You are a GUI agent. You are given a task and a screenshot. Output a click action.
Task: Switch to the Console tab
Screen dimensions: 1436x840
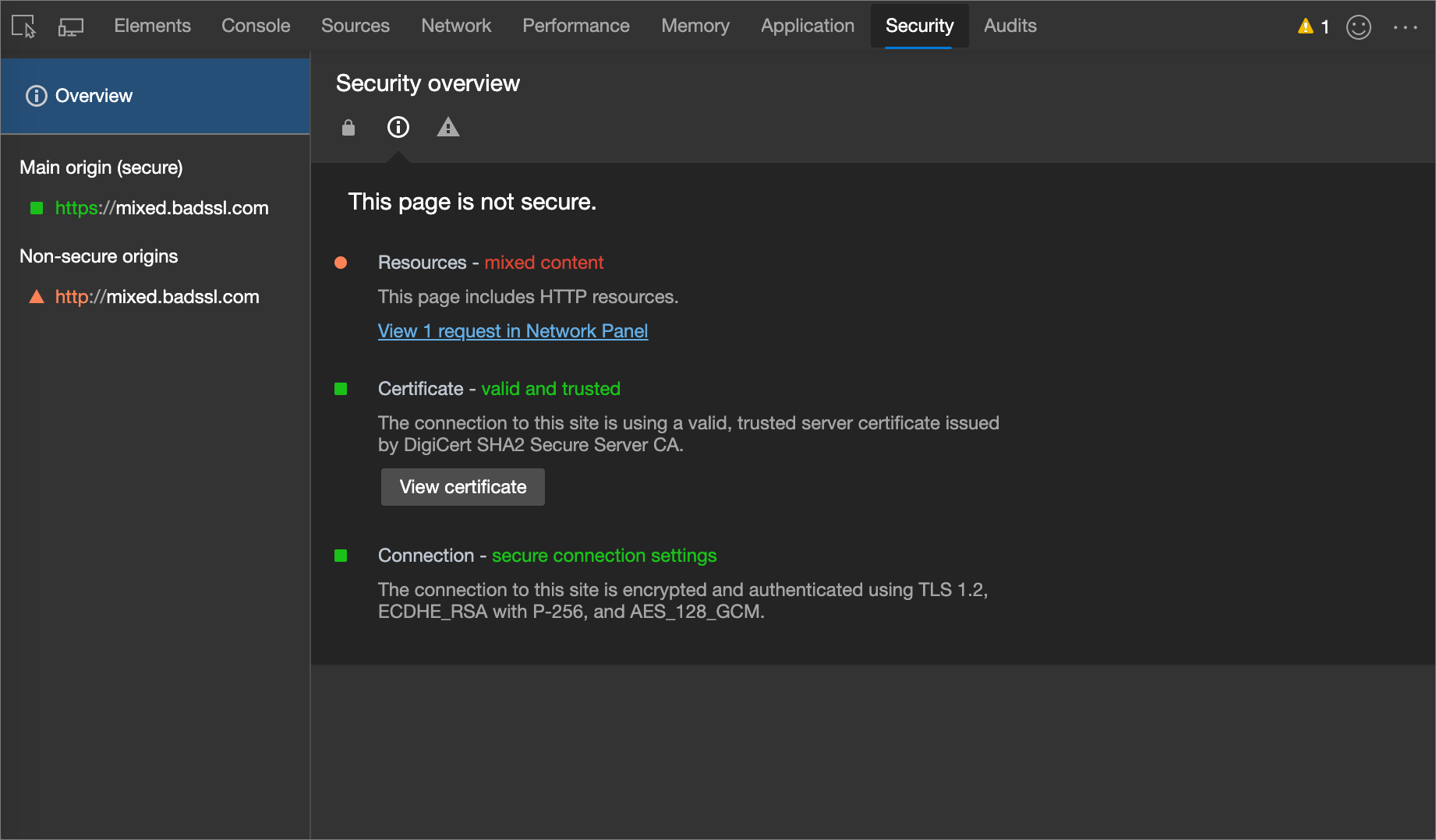pyautogui.click(x=256, y=26)
